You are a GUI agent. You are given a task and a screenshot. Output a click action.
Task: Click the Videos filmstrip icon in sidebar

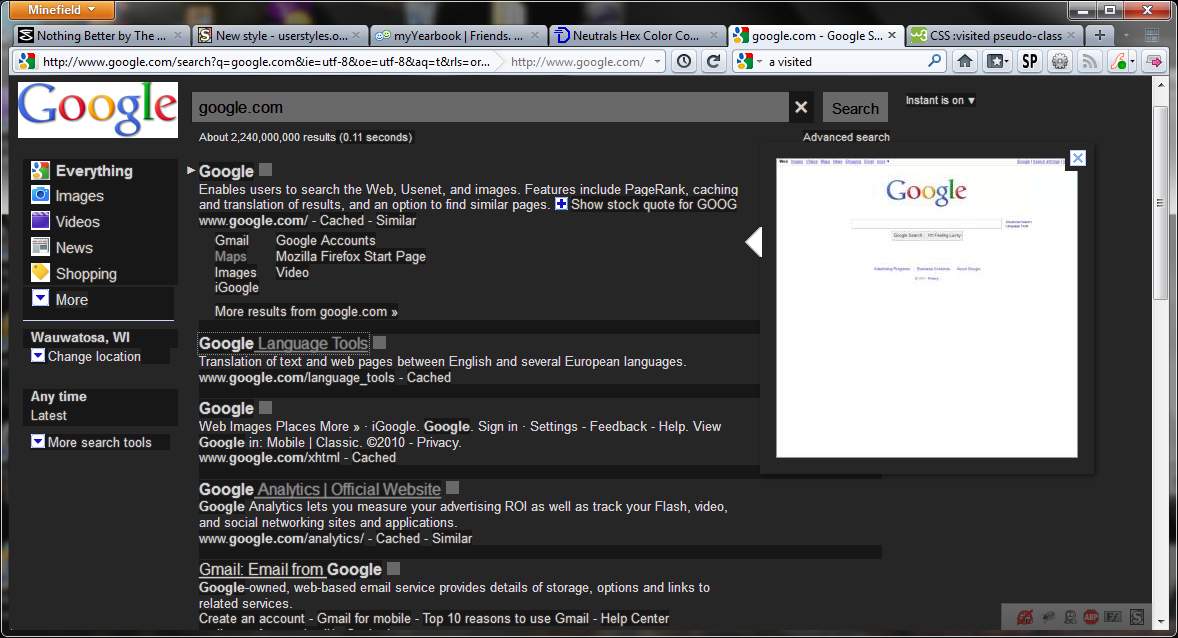point(41,221)
